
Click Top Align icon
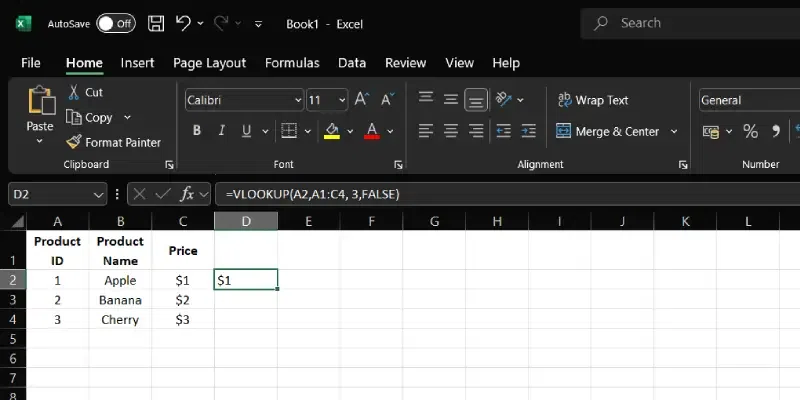pyautogui.click(x=426, y=98)
